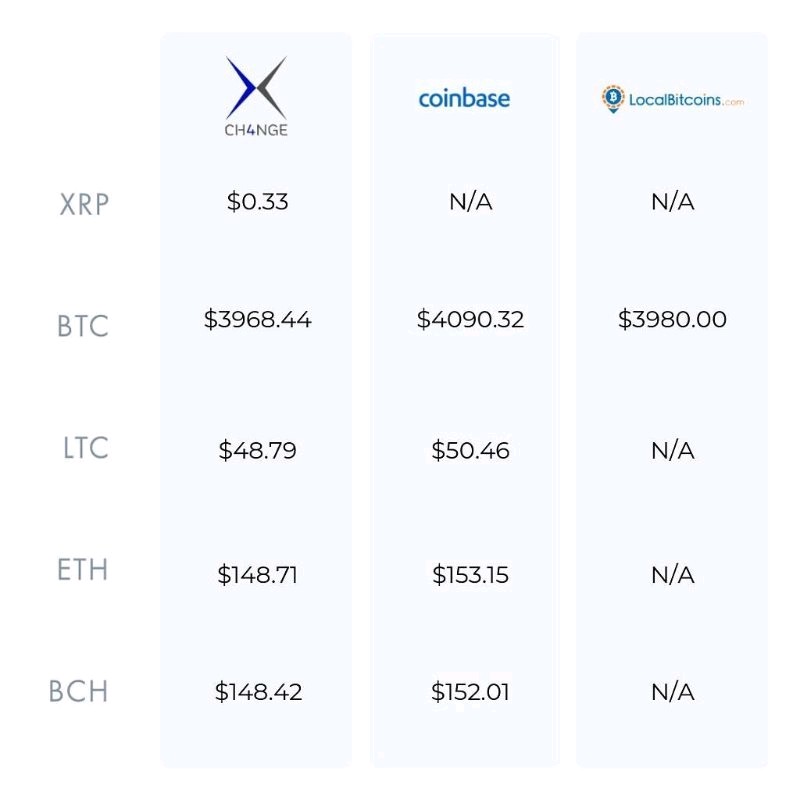Select the BCH row label
800x800 pixels.
pos(78,691)
